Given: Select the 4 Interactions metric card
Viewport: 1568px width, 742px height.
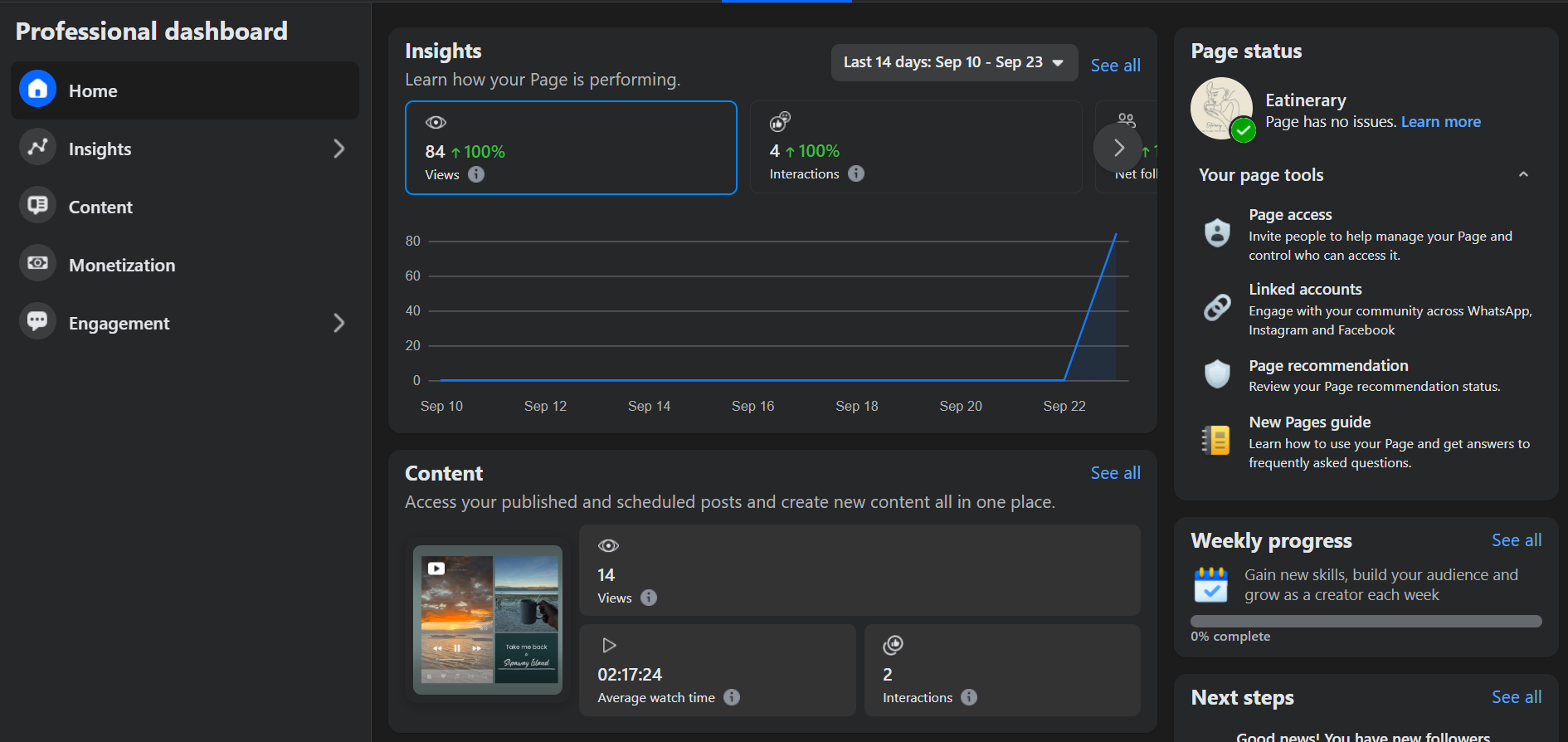Looking at the screenshot, I should tap(916, 148).
